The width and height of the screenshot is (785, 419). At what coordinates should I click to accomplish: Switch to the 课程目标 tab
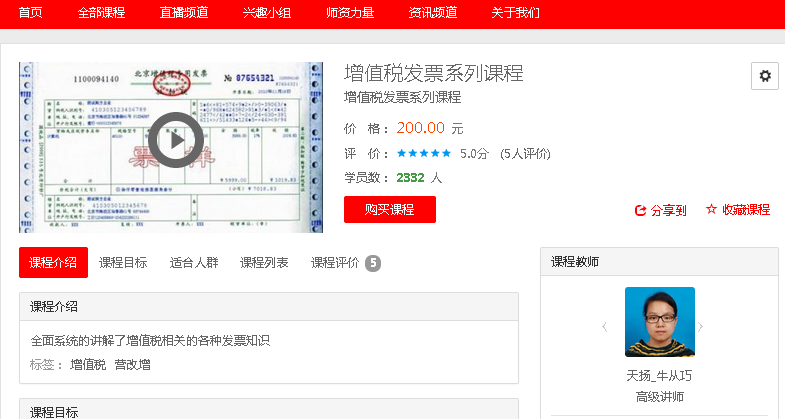pos(123,263)
